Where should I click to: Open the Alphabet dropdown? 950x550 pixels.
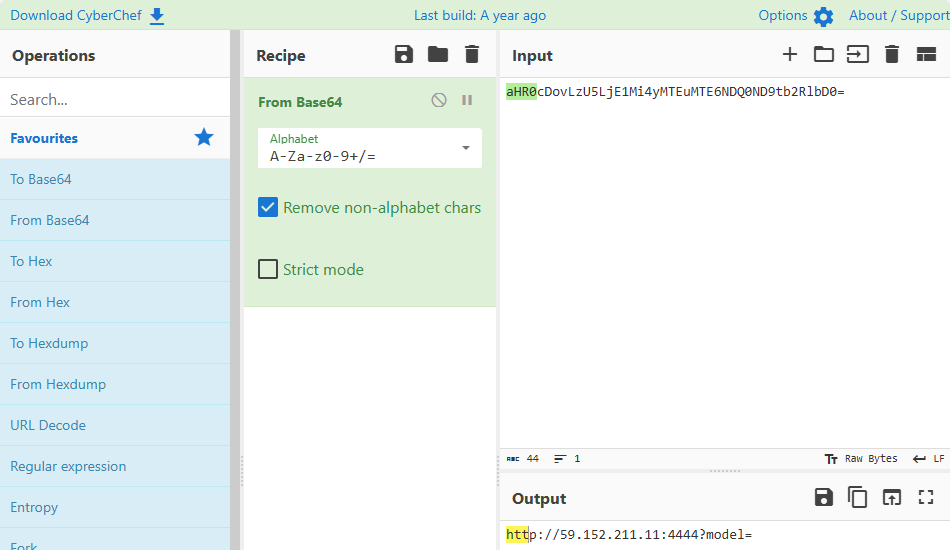click(370, 148)
